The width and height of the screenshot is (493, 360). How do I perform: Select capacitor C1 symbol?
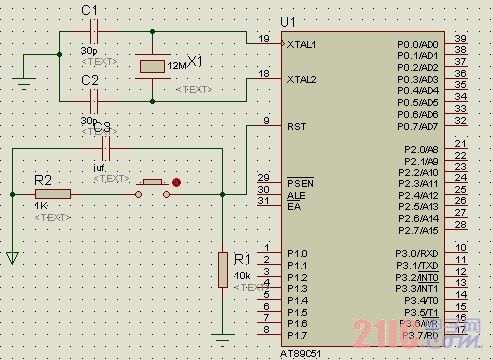pos(94,32)
